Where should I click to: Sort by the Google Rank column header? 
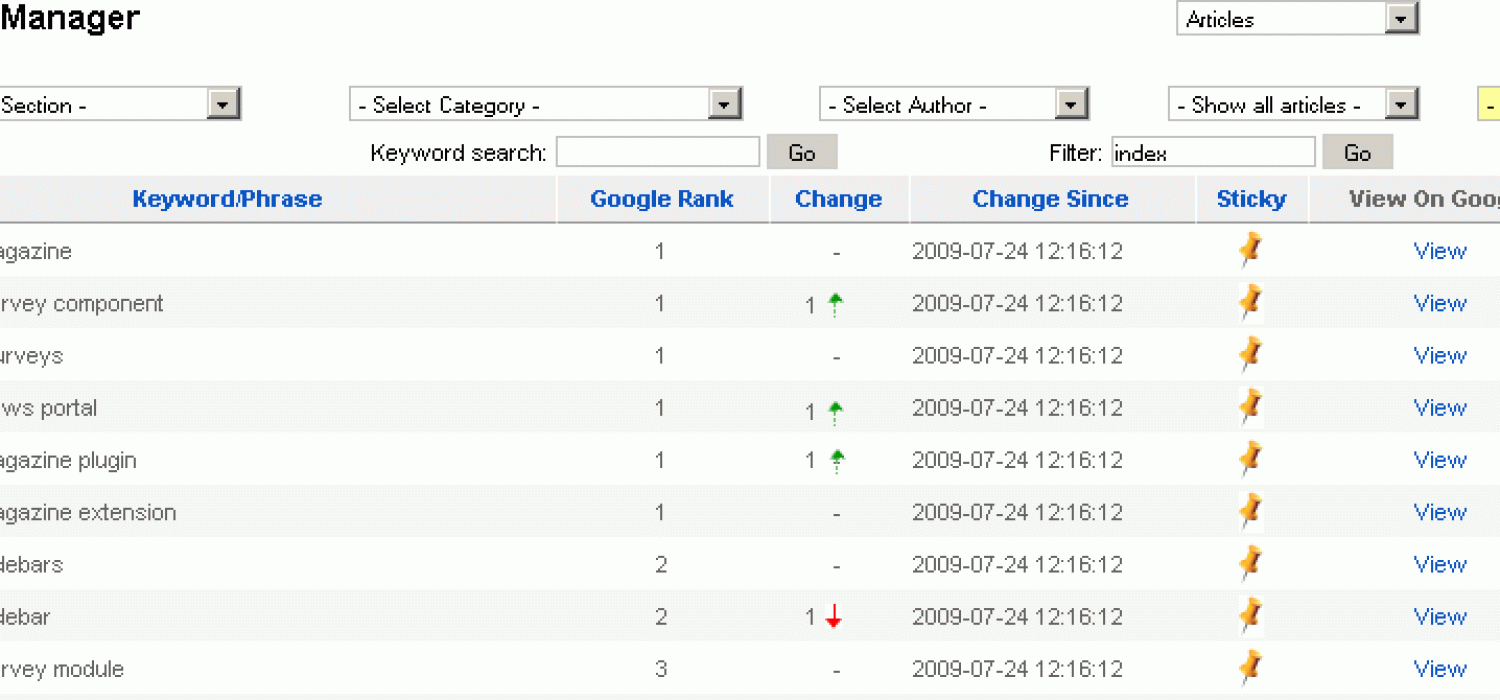tap(662, 199)
